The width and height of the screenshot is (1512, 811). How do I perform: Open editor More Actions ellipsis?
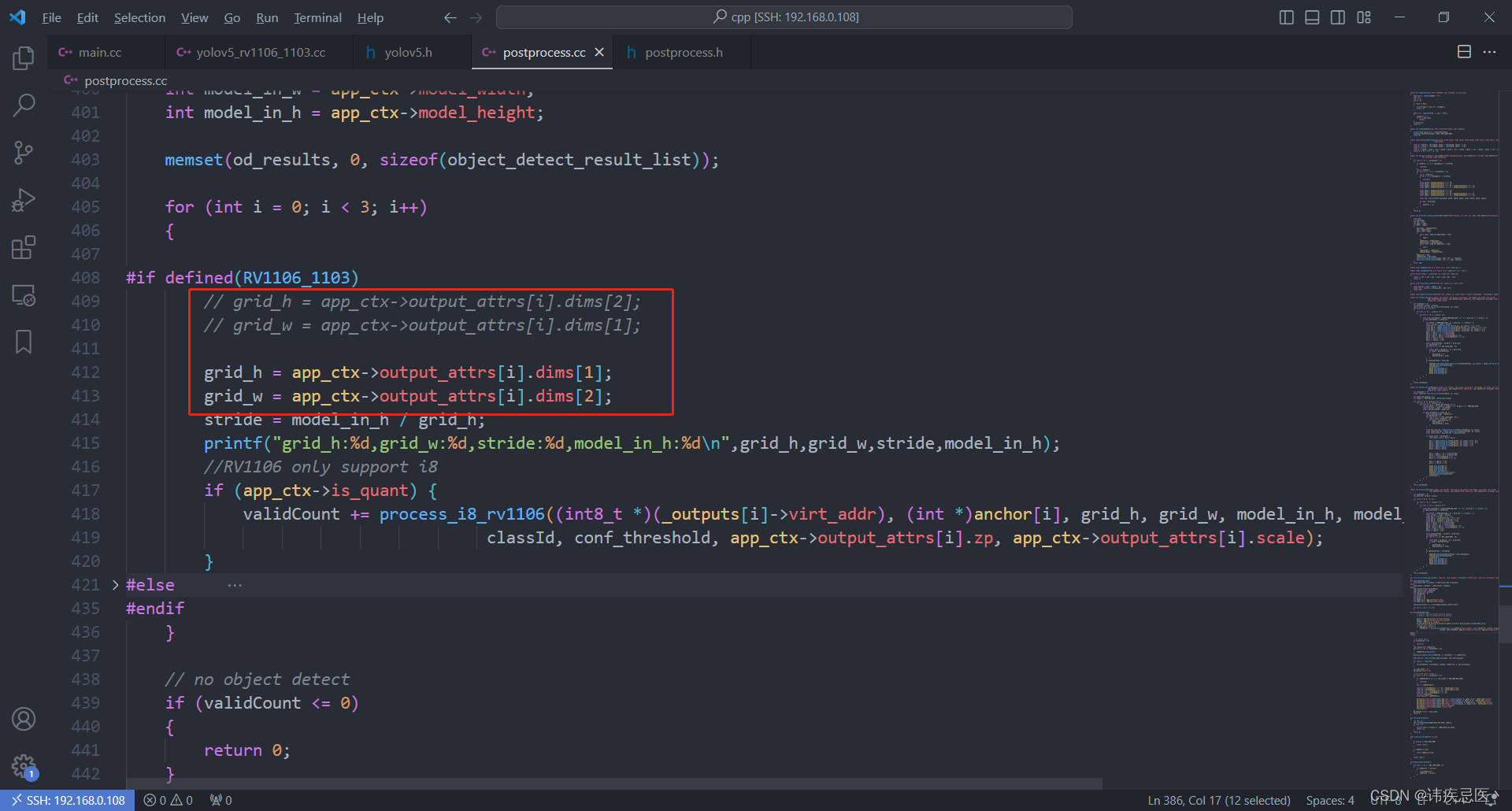pos(1489,52)
